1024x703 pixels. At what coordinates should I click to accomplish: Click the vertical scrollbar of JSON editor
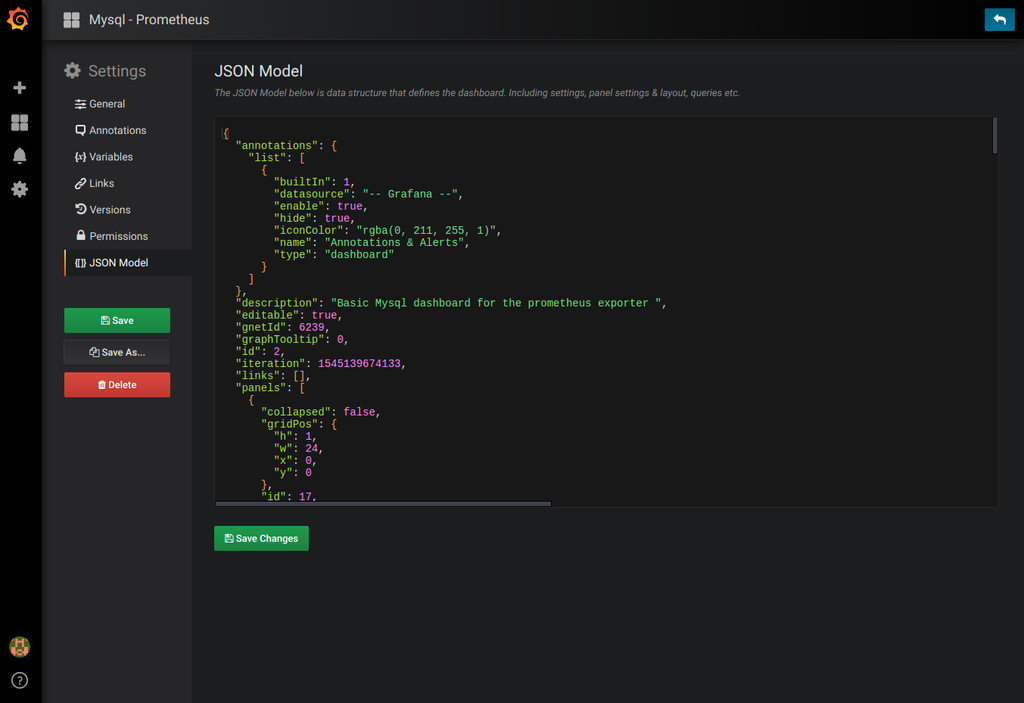click(x=995, y=136)
